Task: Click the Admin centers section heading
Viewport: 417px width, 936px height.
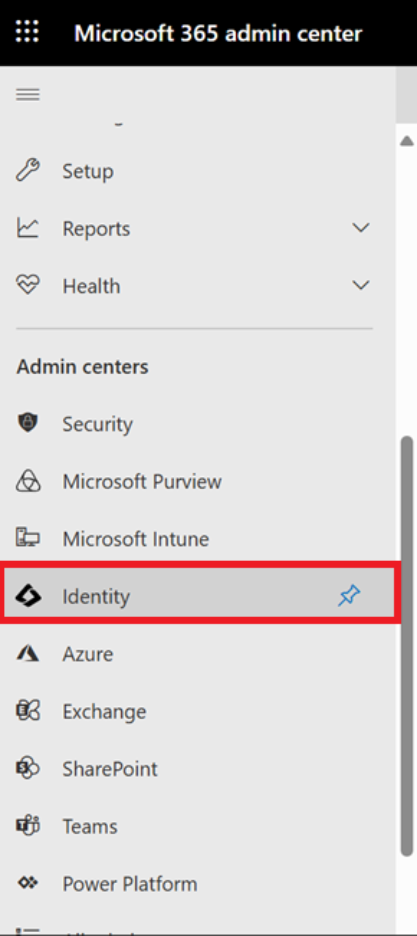Action: coord(82,366)
